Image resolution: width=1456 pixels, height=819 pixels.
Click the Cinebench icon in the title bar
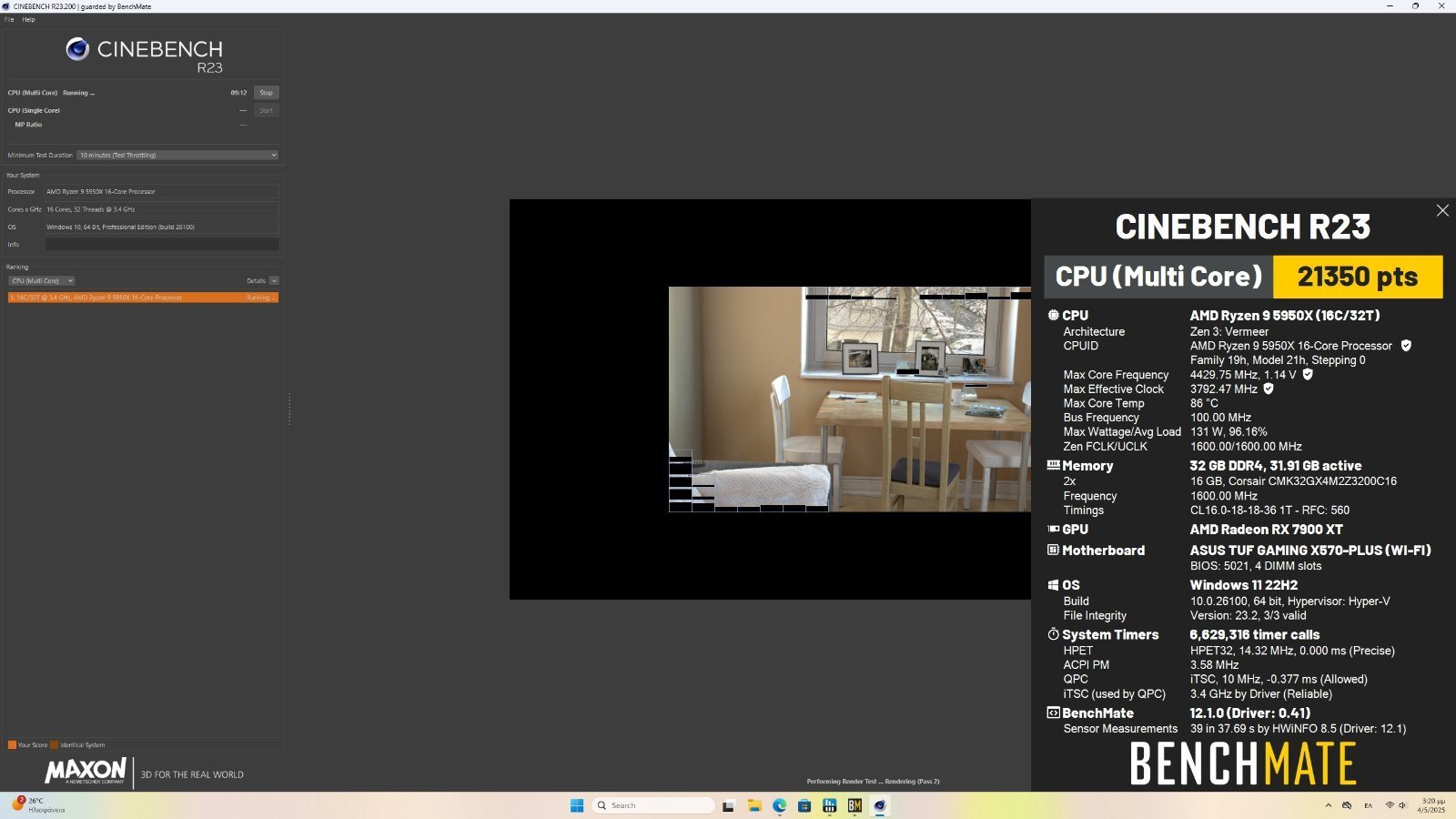point(6,6)
